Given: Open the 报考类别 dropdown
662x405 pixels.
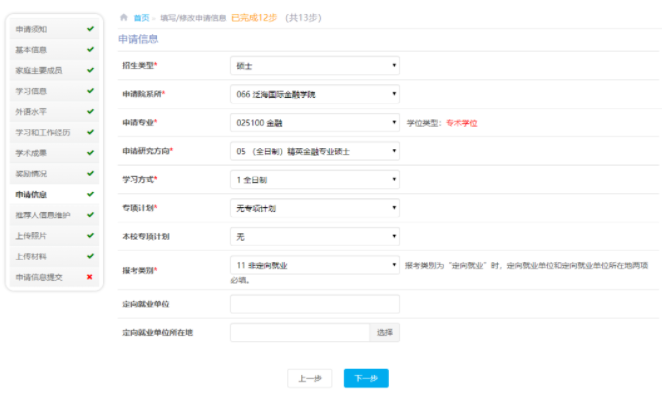Looking at the screenshot, I should click(314, 265).
